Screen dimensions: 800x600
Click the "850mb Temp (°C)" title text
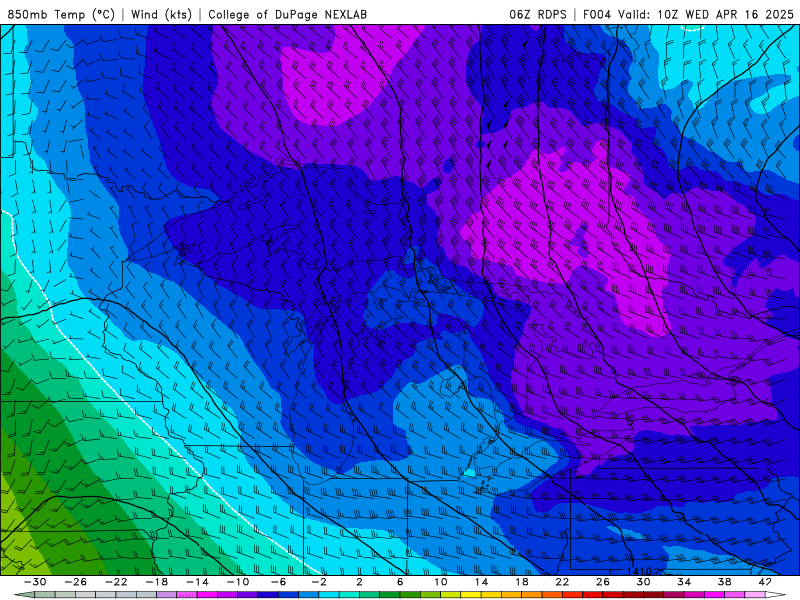click(x=61, y=14)
